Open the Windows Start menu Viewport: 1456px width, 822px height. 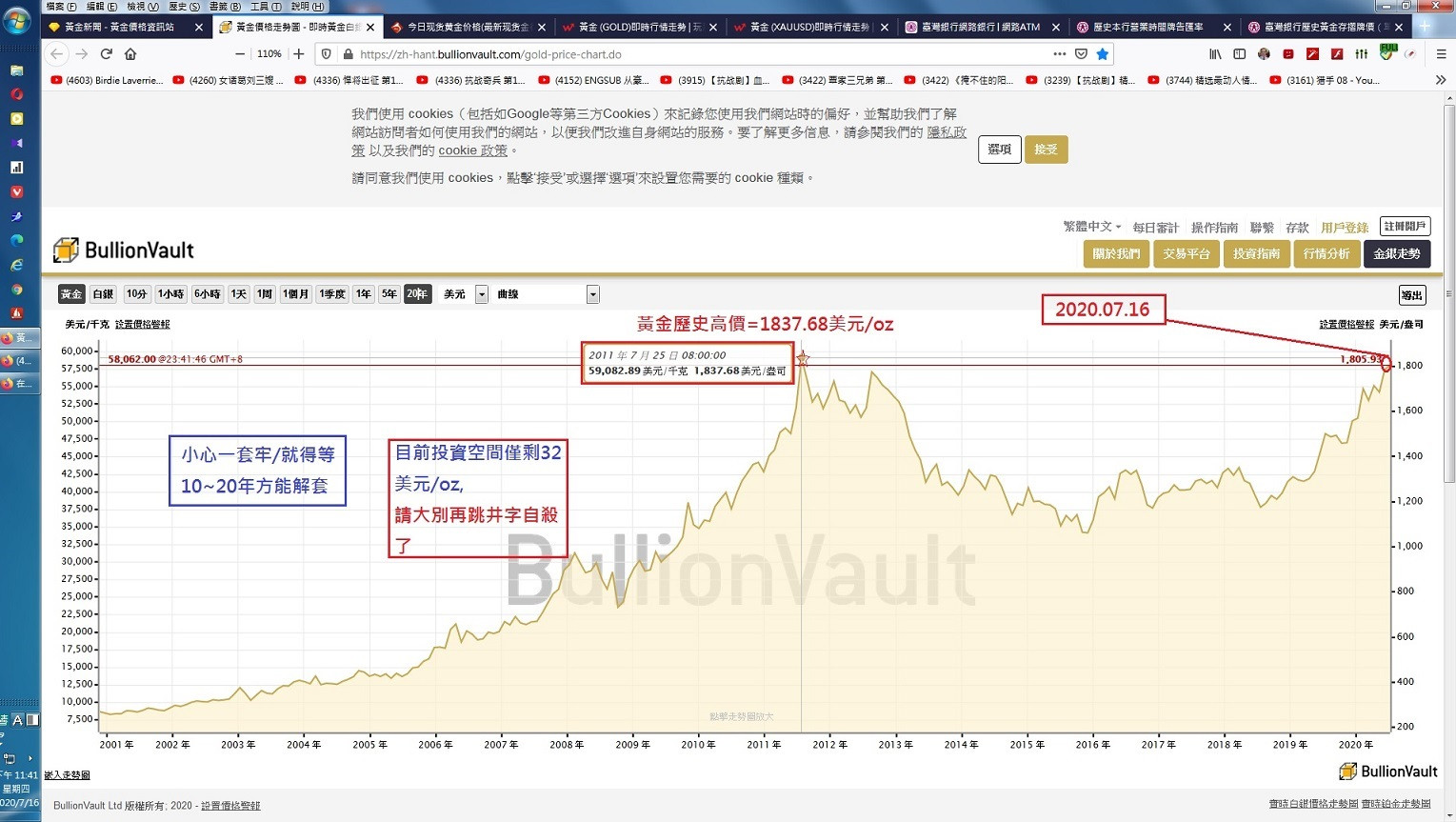pos(16,21)
